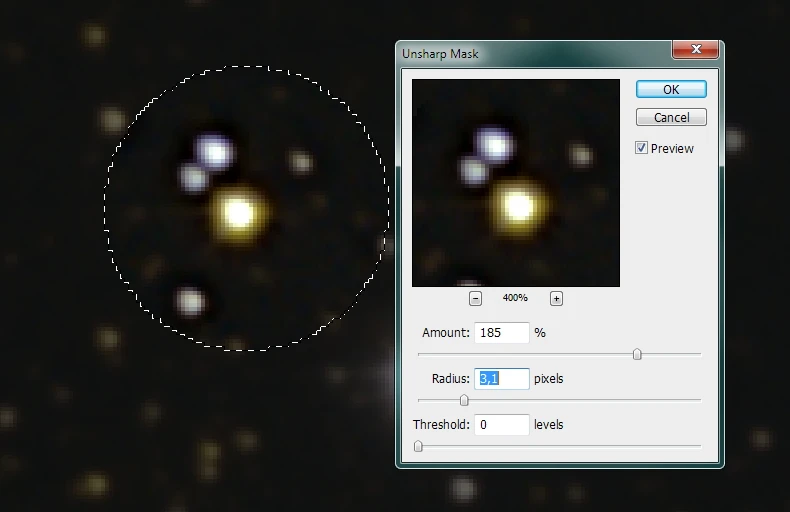Image resolution: width=790 pixels, height=512 pixels.
Task: Toggle the Preview checkbox
Action: (641, 148)
